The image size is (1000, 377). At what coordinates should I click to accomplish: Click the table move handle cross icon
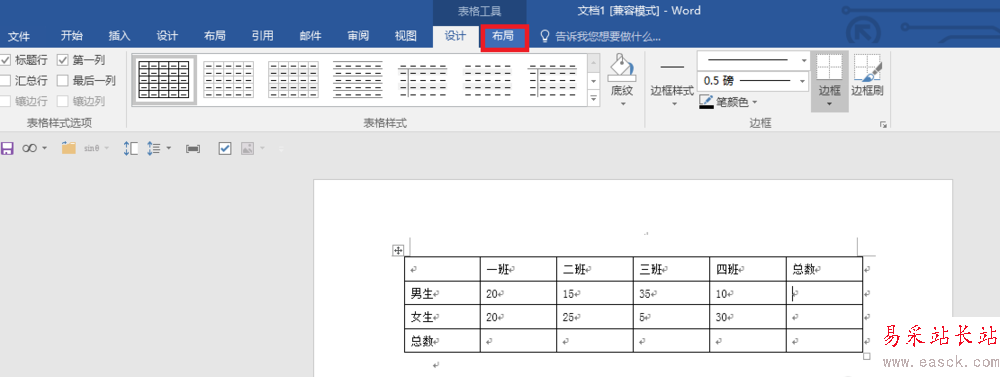pos(397,251)
